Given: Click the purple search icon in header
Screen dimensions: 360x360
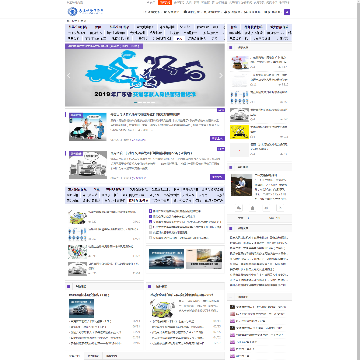Looking at the screenshot, I should point(287,12).
